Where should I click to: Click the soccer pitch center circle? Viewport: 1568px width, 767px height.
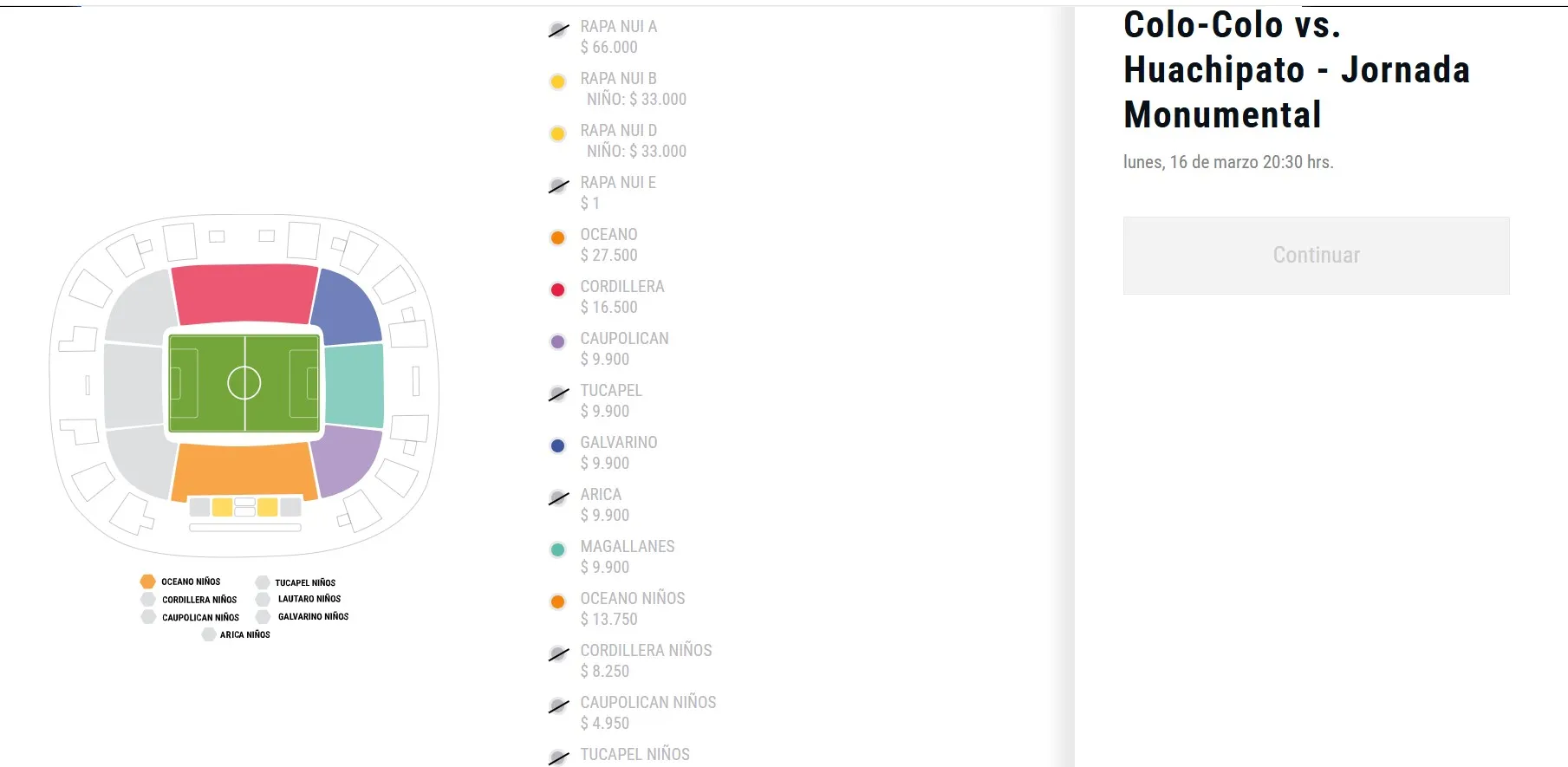244,382
